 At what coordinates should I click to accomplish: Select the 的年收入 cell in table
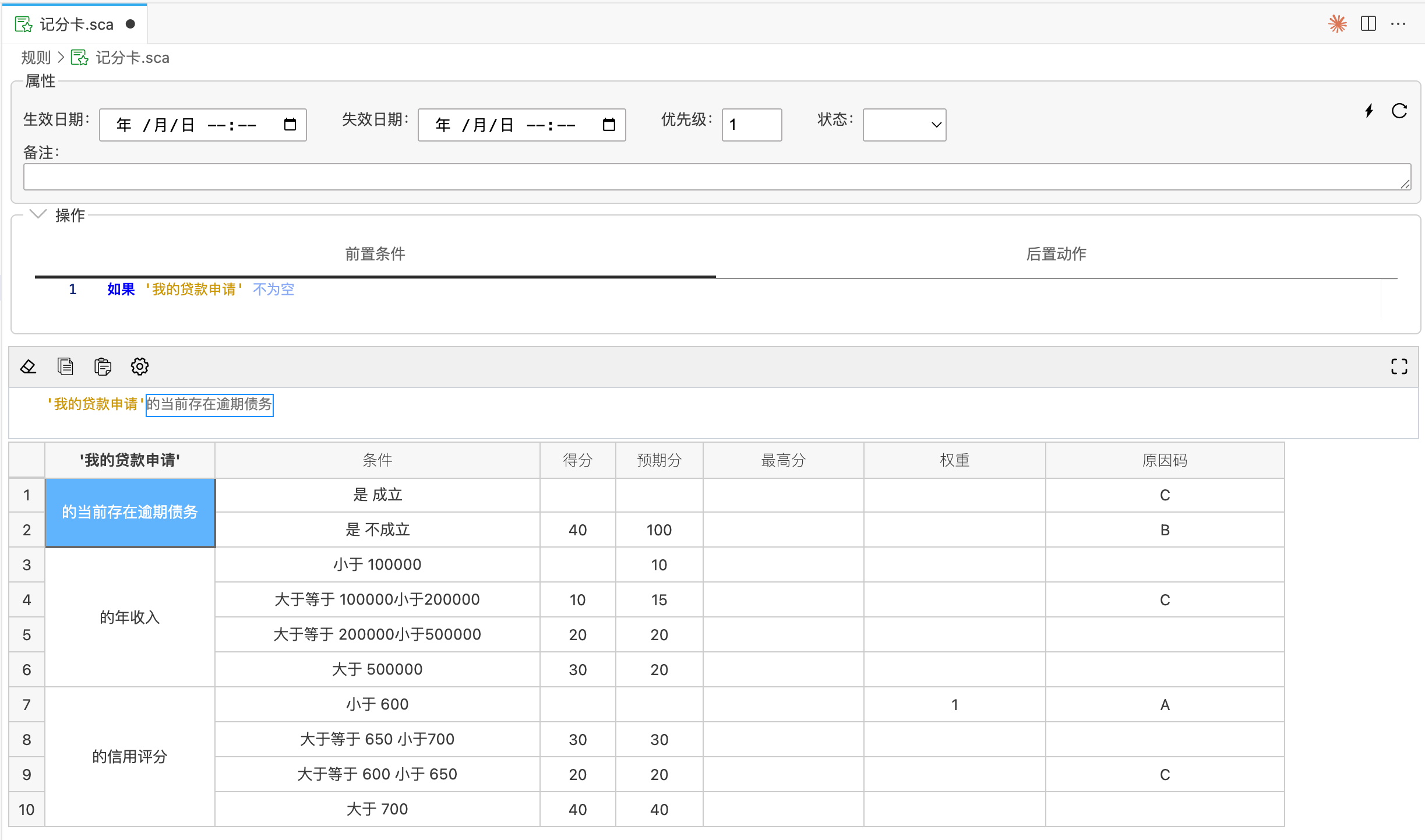[130, 617]
